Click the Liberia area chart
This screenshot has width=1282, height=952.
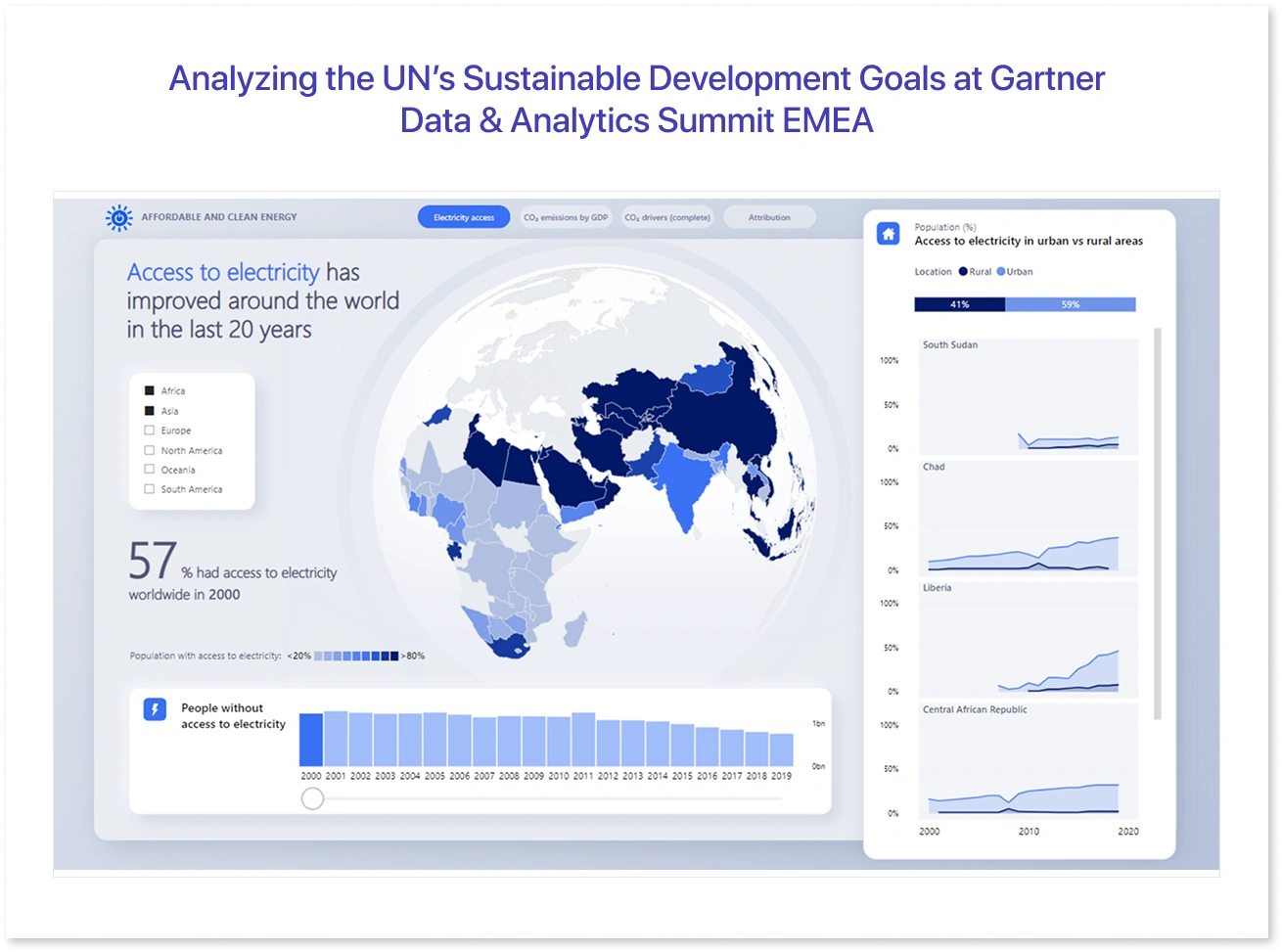(1029, 639)
